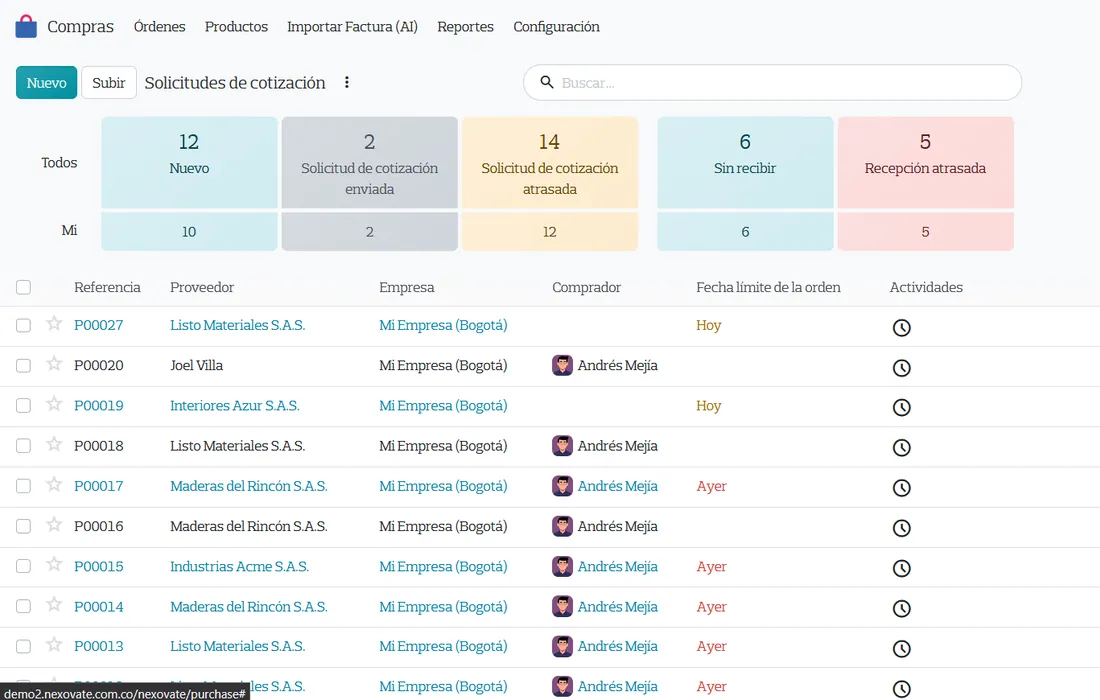Image resolution: width=1100 pixels, height=700 pixels.
Task: Mark P00020 as favorite with star
Action: [x=54, y=363]
